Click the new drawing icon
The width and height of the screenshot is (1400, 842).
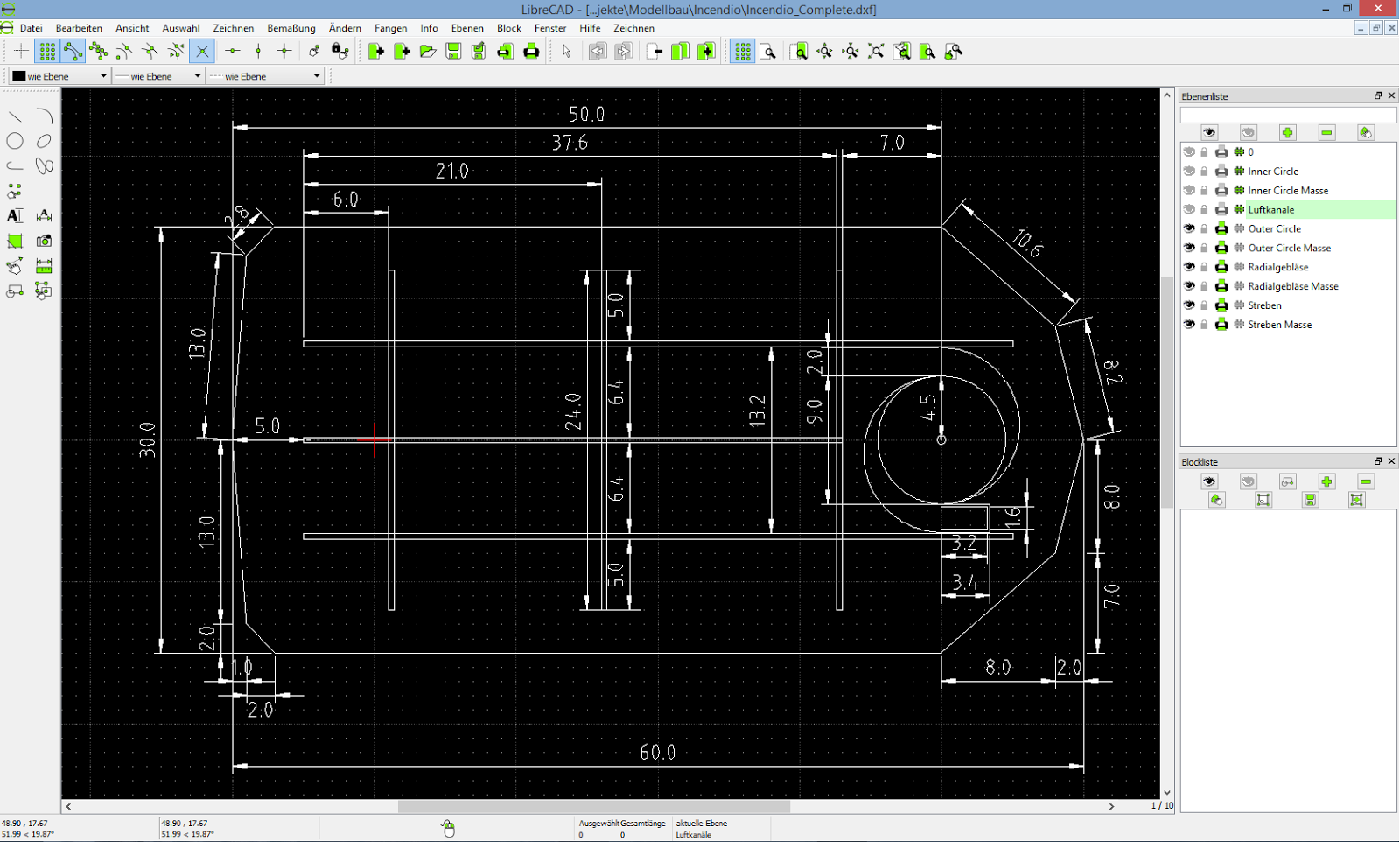click(x=376, y=52)
